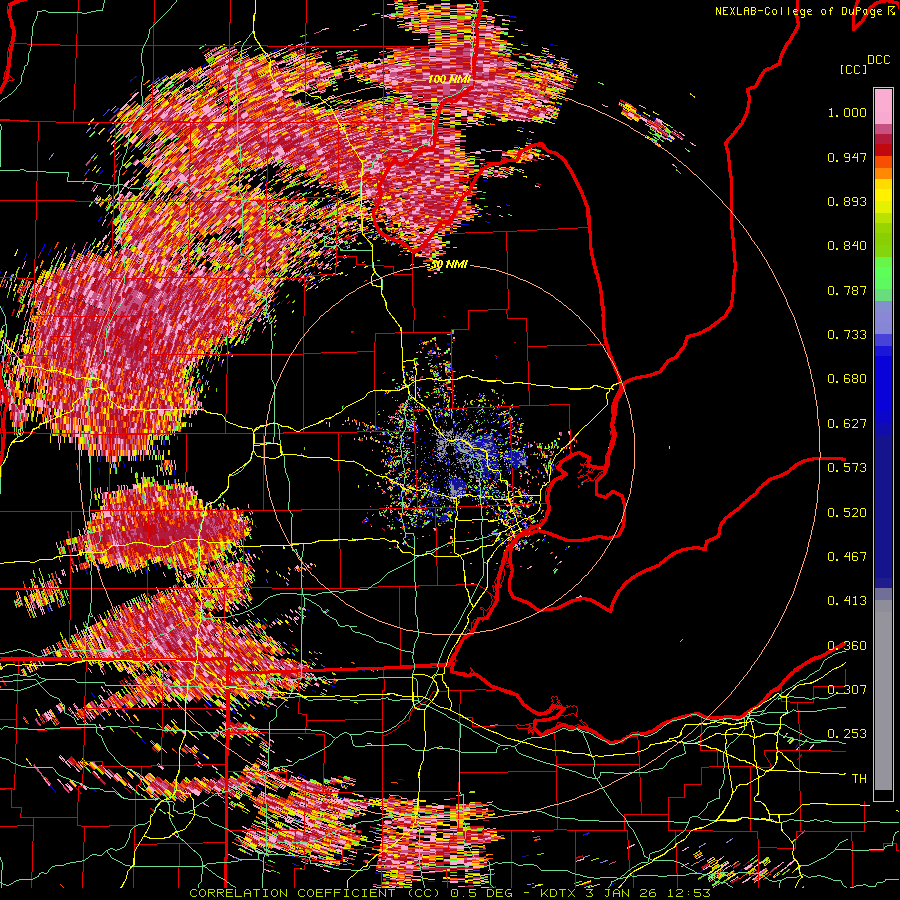900x900 pixels.
Task: Click the DCC label above the legend
Action: (878, 60)
